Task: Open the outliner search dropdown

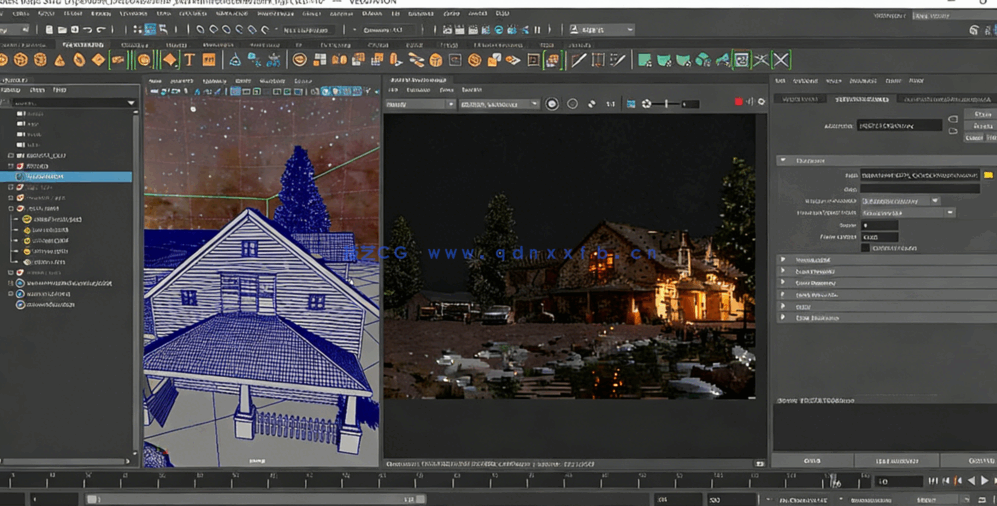Action: click(131, 103)
